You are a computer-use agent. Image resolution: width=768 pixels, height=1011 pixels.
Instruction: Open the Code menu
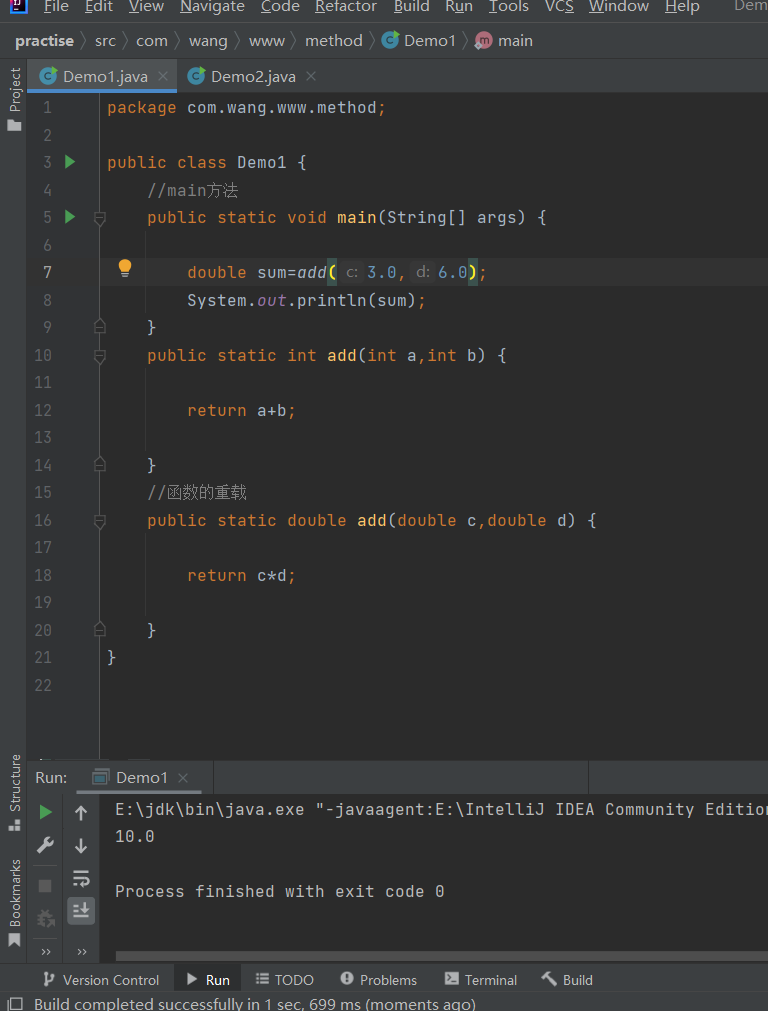(x=280, y=6)
